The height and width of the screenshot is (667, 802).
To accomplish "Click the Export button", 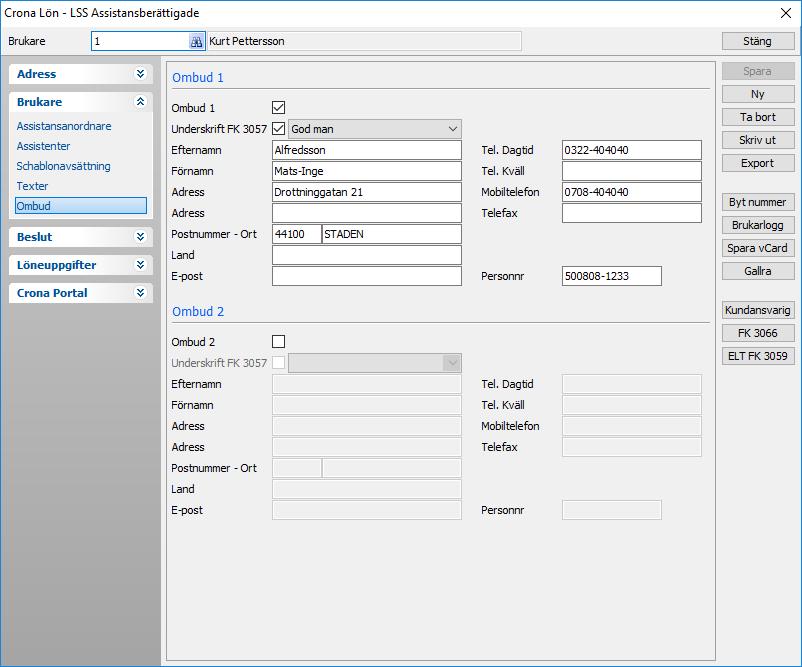I will click(x=758, y=163).
